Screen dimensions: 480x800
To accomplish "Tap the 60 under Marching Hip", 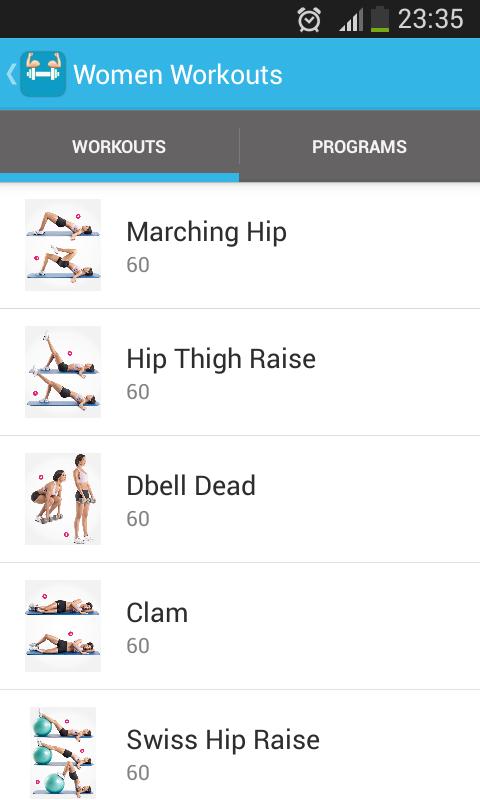I will 138,265.
